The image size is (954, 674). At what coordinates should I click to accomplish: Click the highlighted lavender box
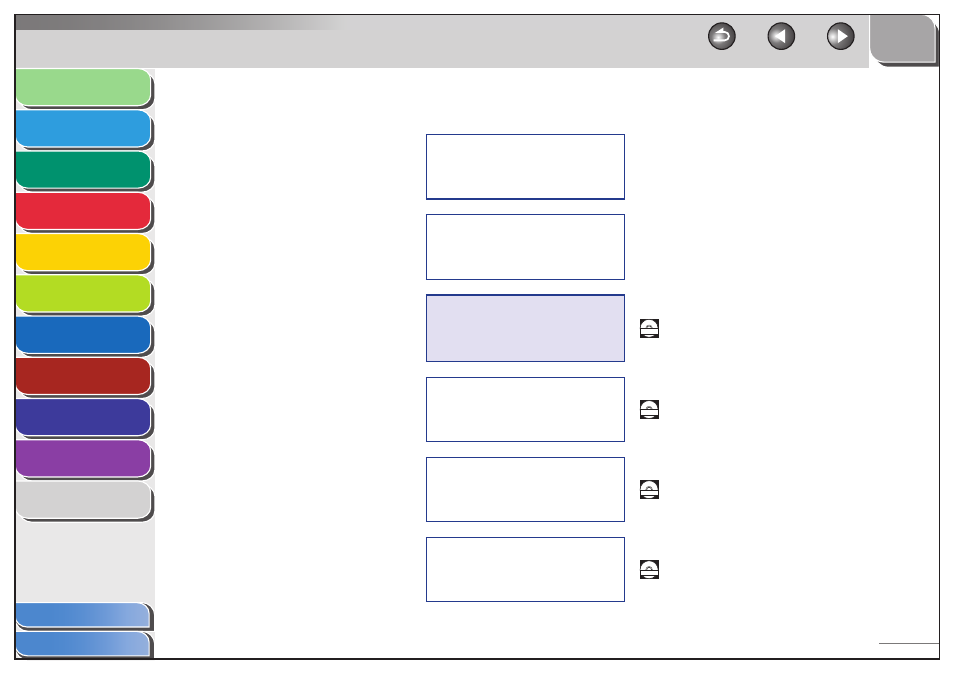[x=525, y=328]
